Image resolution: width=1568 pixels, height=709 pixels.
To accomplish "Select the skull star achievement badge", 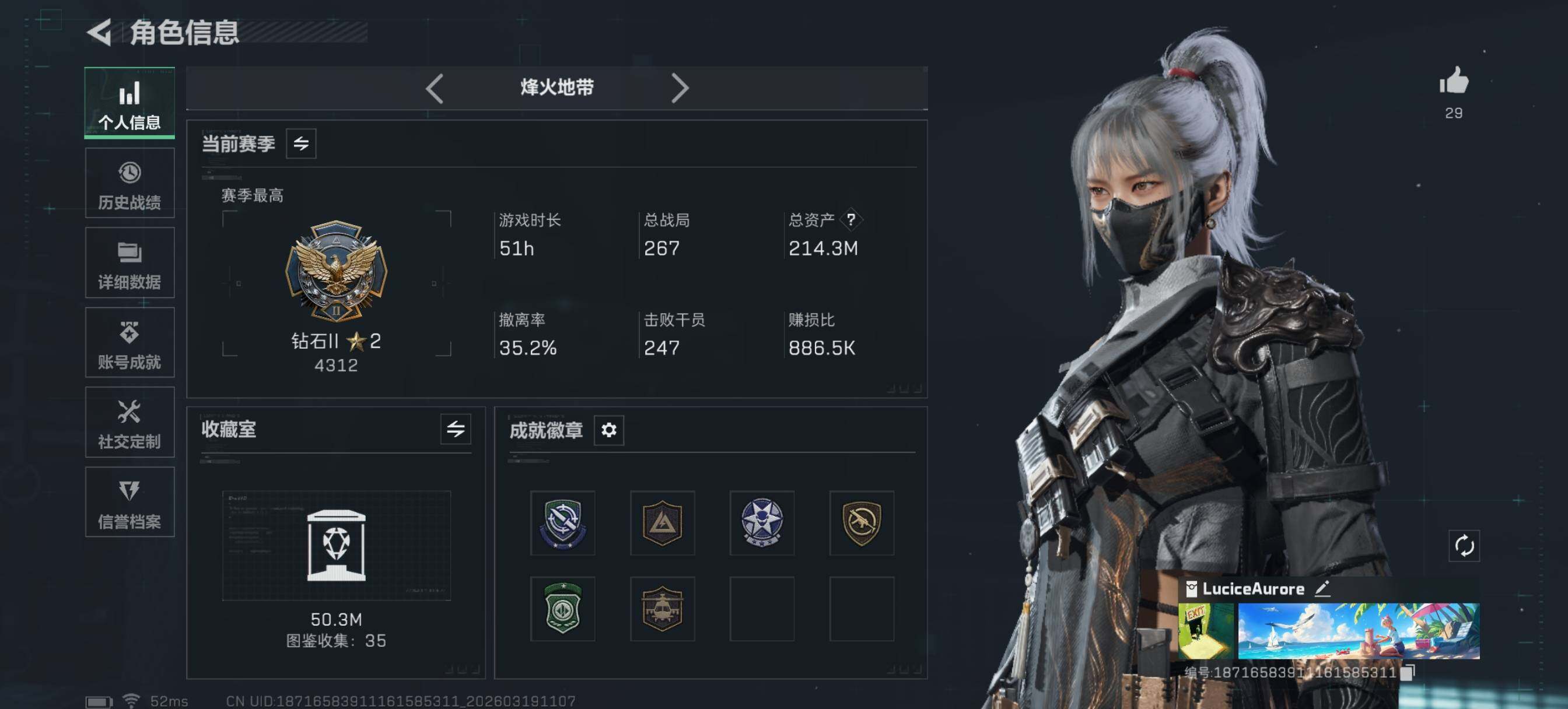I will tap(762, 523).
